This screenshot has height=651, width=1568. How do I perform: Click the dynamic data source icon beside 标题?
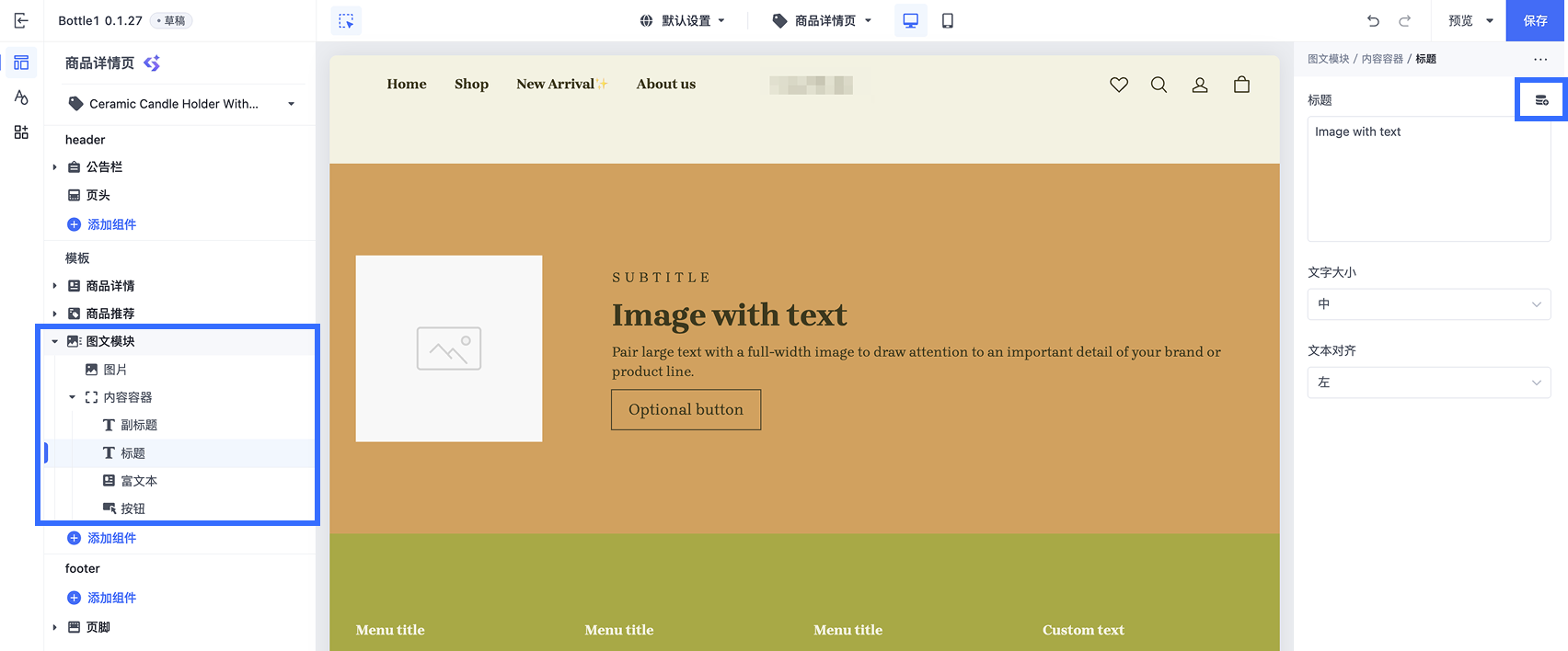[1541, 99]
